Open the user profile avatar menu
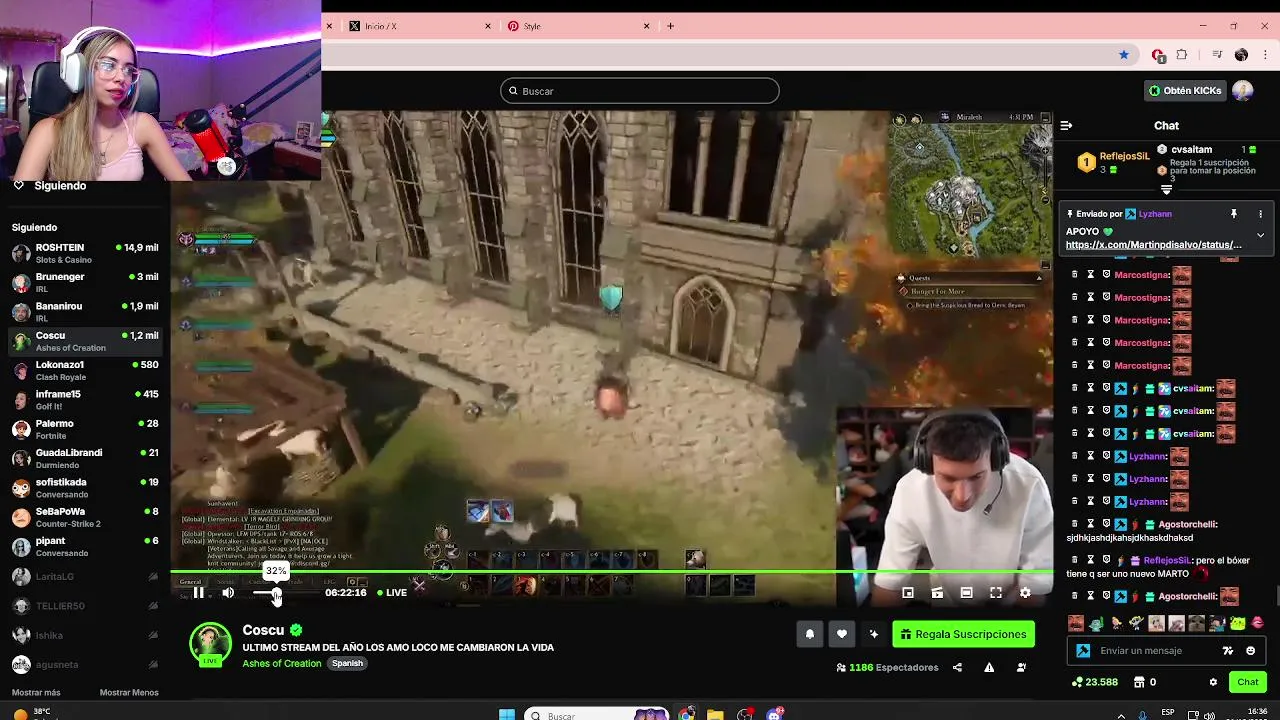This screenshot has height=720, width=1280. pyautogui.click(x=1243, y=91)
